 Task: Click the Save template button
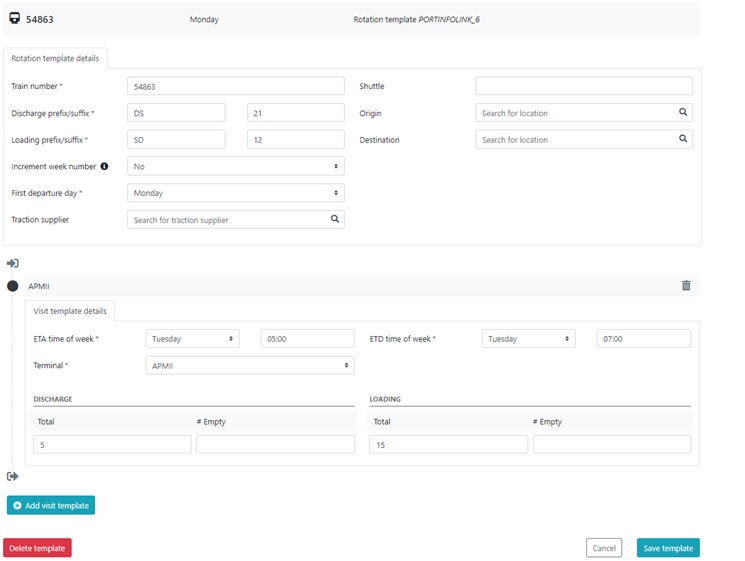point(668,548)
